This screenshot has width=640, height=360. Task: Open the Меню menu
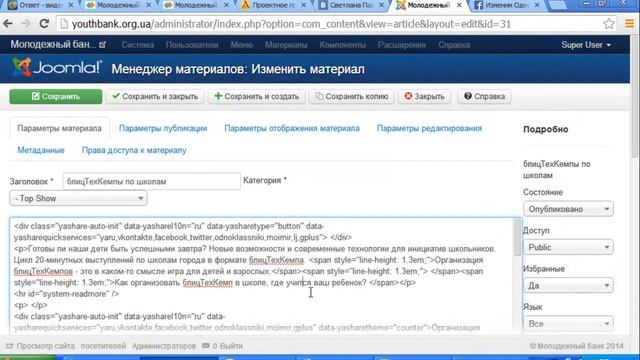(x=241, y=45)
